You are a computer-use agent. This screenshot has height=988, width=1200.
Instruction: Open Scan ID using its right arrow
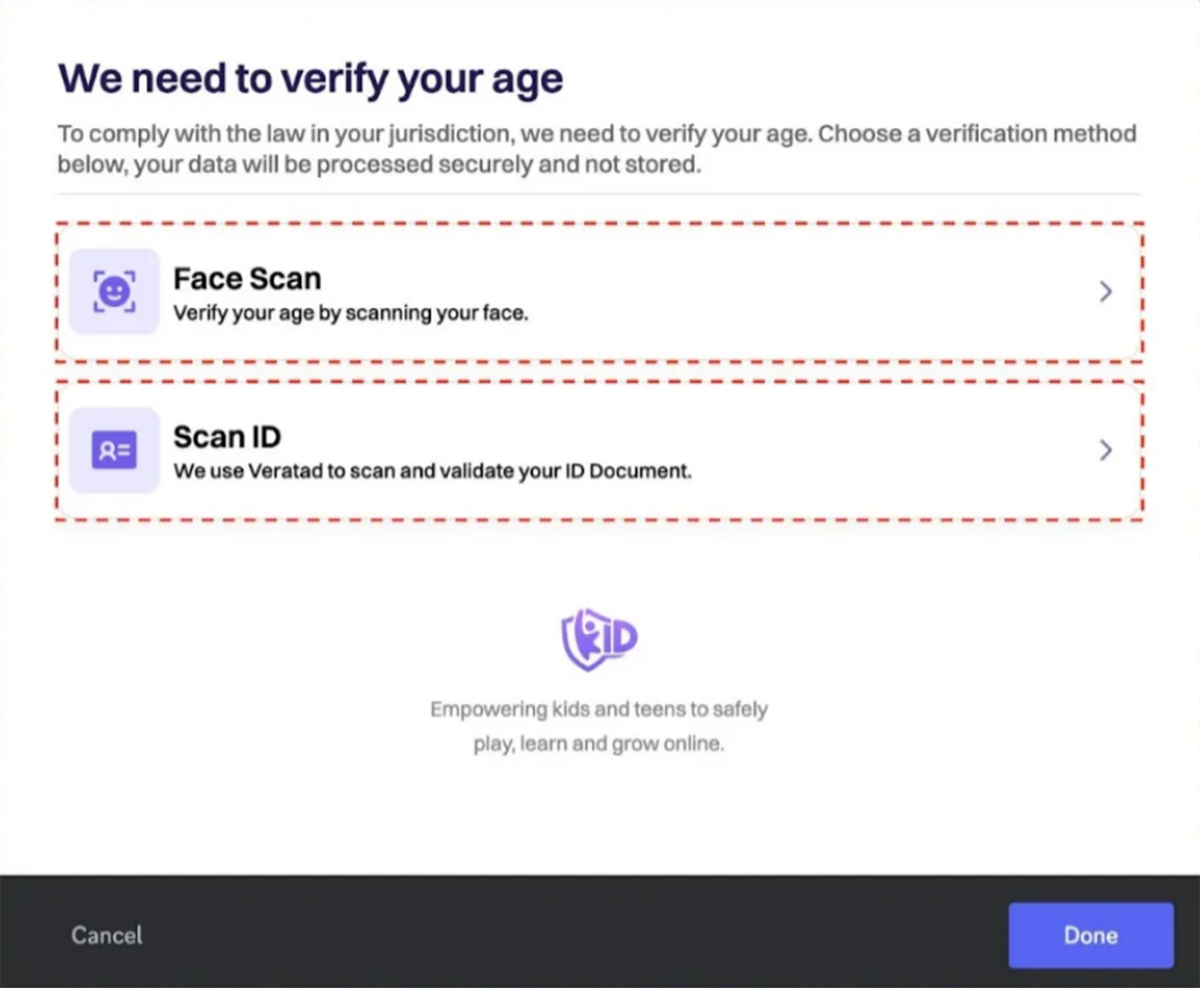[1105, 450]
